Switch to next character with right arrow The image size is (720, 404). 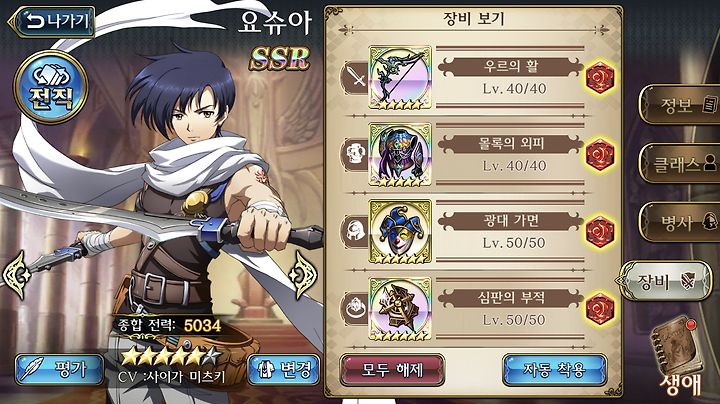[x=304, y=275]
